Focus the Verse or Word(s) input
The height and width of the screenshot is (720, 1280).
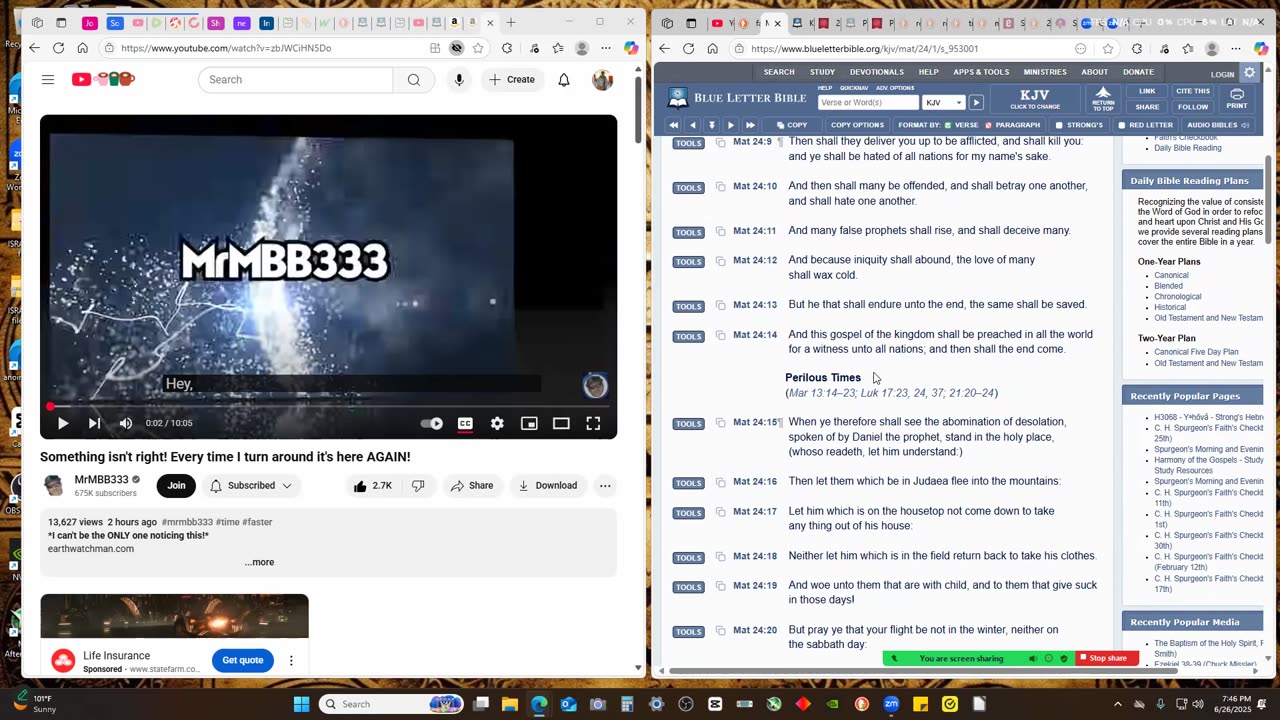(x=867, y=102)
